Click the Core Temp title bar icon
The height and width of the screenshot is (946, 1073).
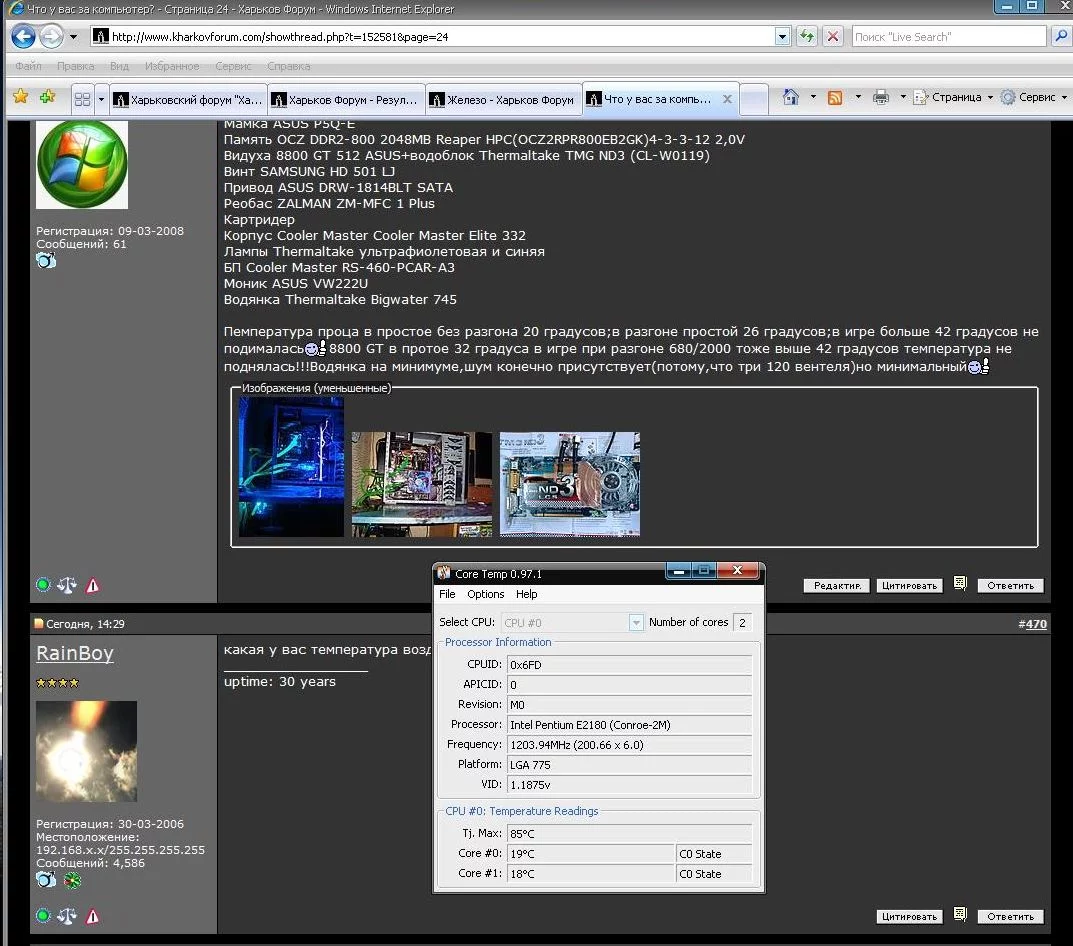(445, 573)
